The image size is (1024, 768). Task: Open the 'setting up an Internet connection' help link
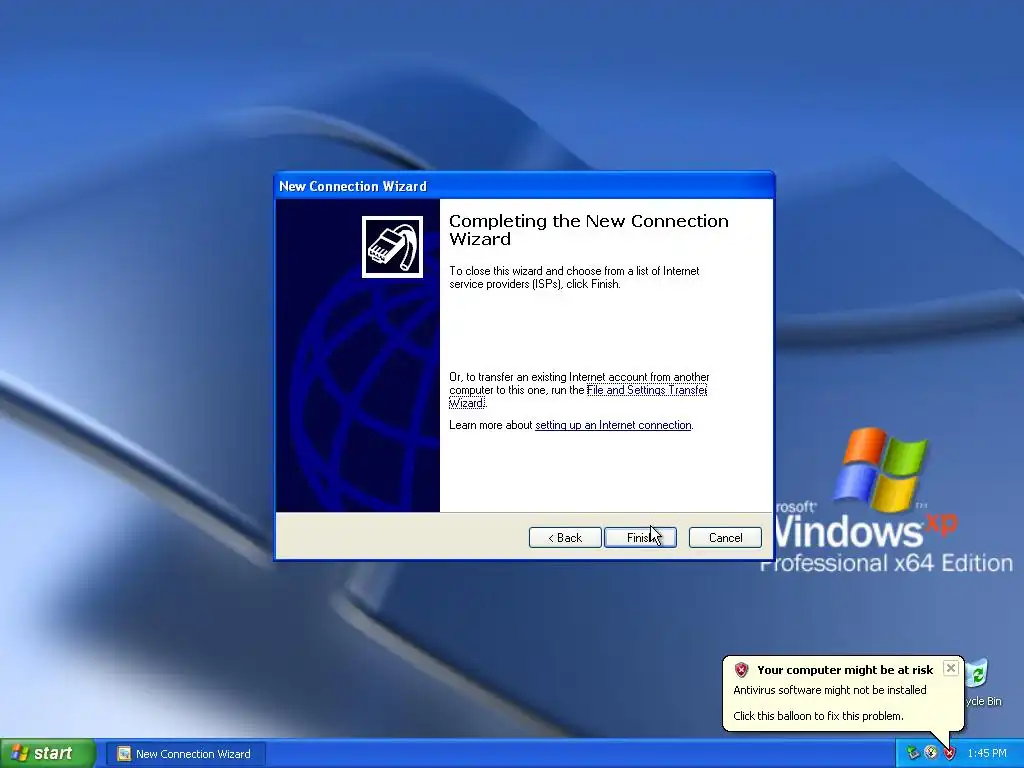coord(613,425)
